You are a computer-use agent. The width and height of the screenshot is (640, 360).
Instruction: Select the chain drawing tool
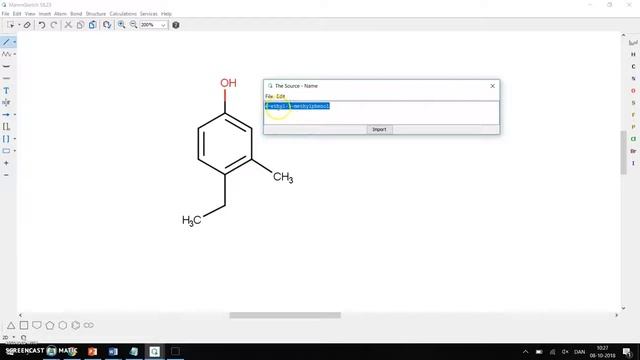6,54
